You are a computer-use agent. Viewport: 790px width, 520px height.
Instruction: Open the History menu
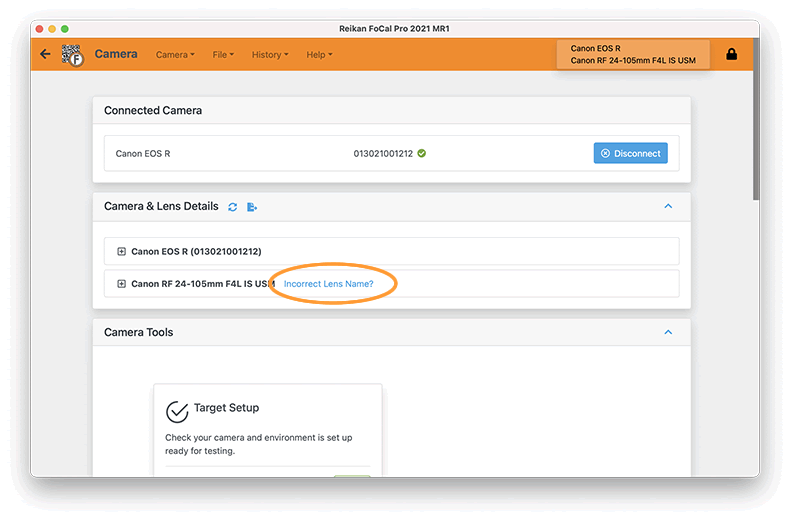pos(270,54)
